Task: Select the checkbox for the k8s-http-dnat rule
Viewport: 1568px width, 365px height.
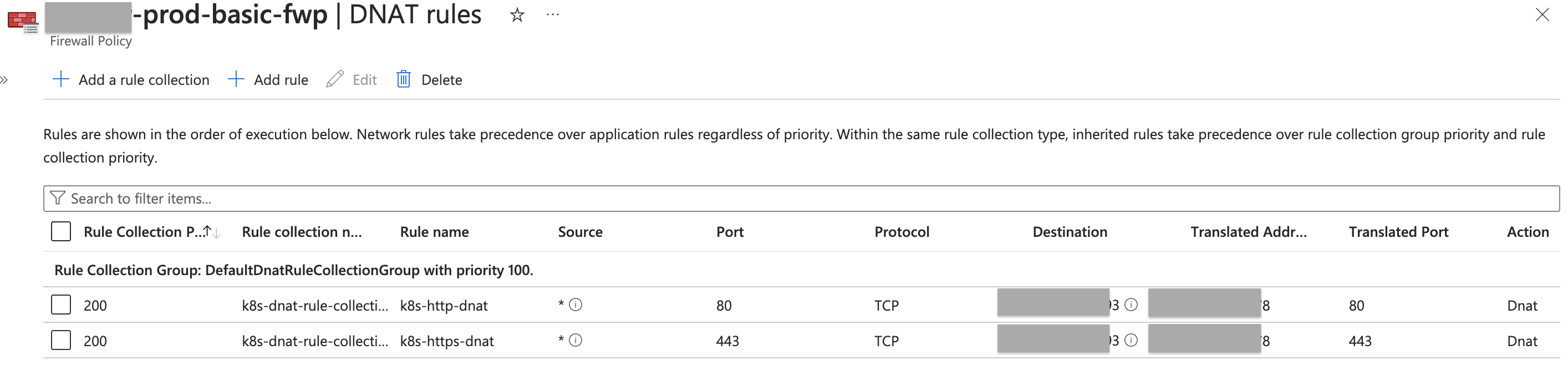Action: (x=60, y=305)
